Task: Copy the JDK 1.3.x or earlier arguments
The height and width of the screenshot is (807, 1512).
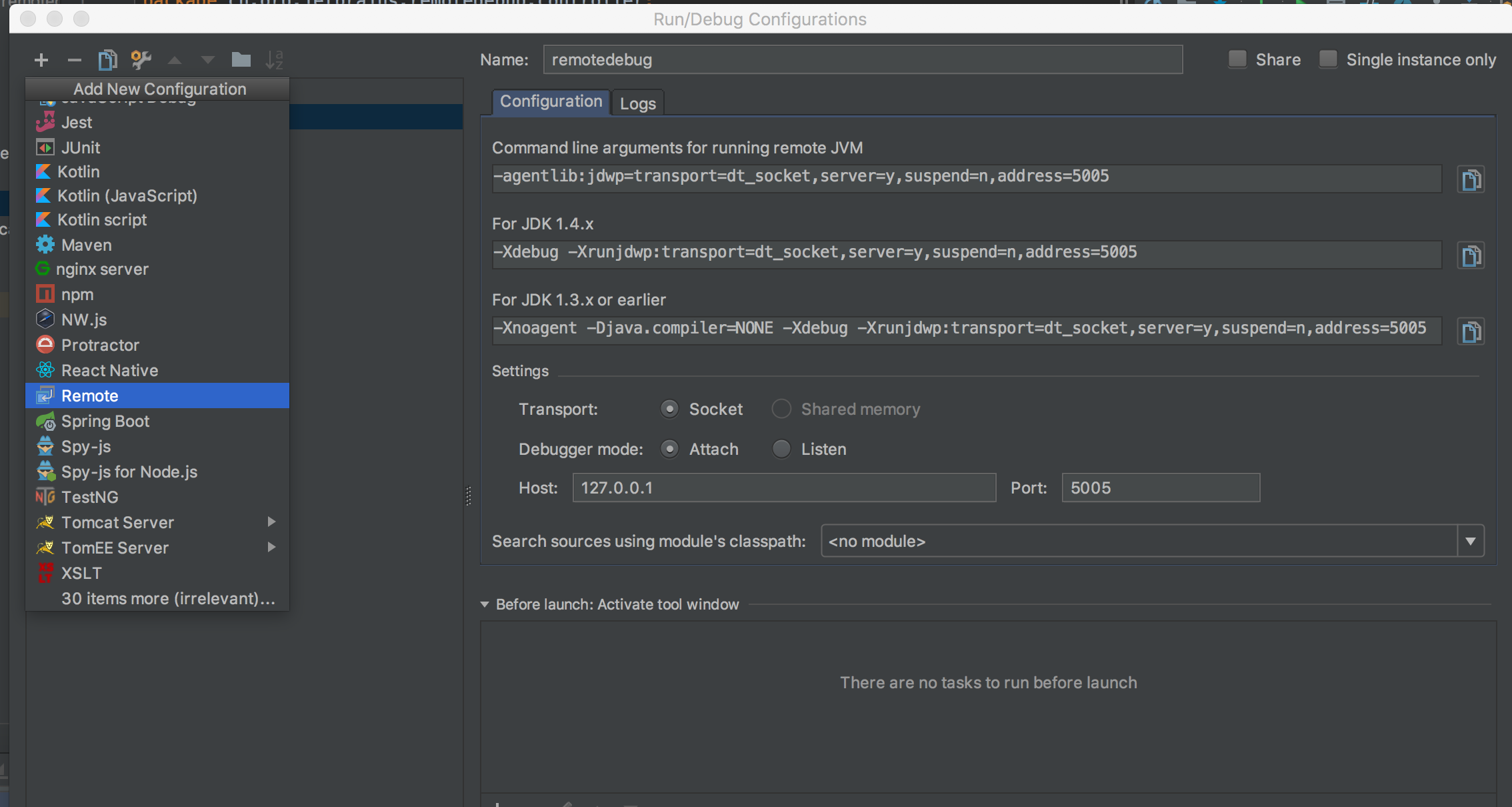Action: pyautogui.click(x=1471, y=331)
